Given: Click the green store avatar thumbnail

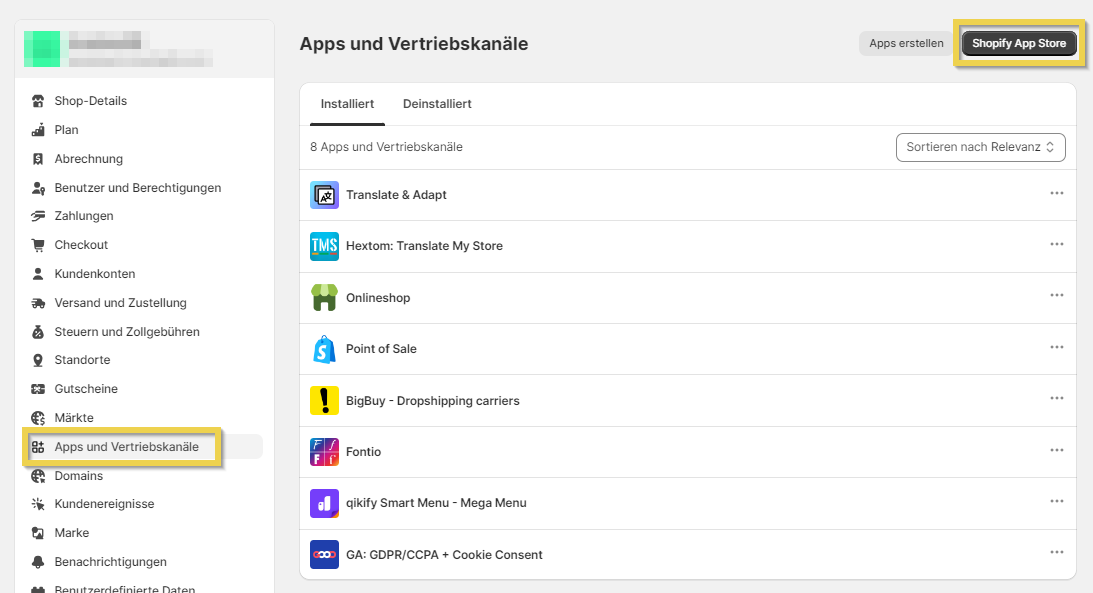Looking at the screenshot, I should click(42, 48).
